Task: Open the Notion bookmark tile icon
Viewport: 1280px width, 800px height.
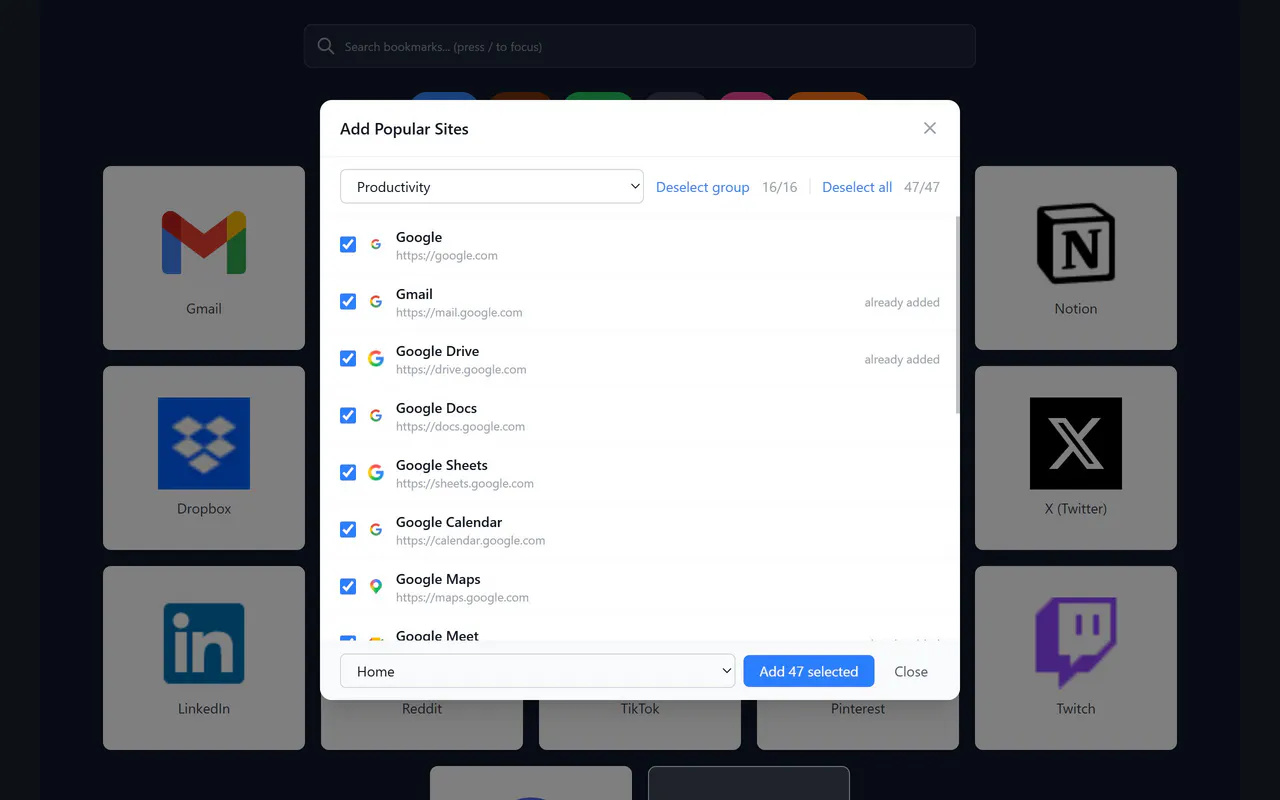Action: (1076, 243)
